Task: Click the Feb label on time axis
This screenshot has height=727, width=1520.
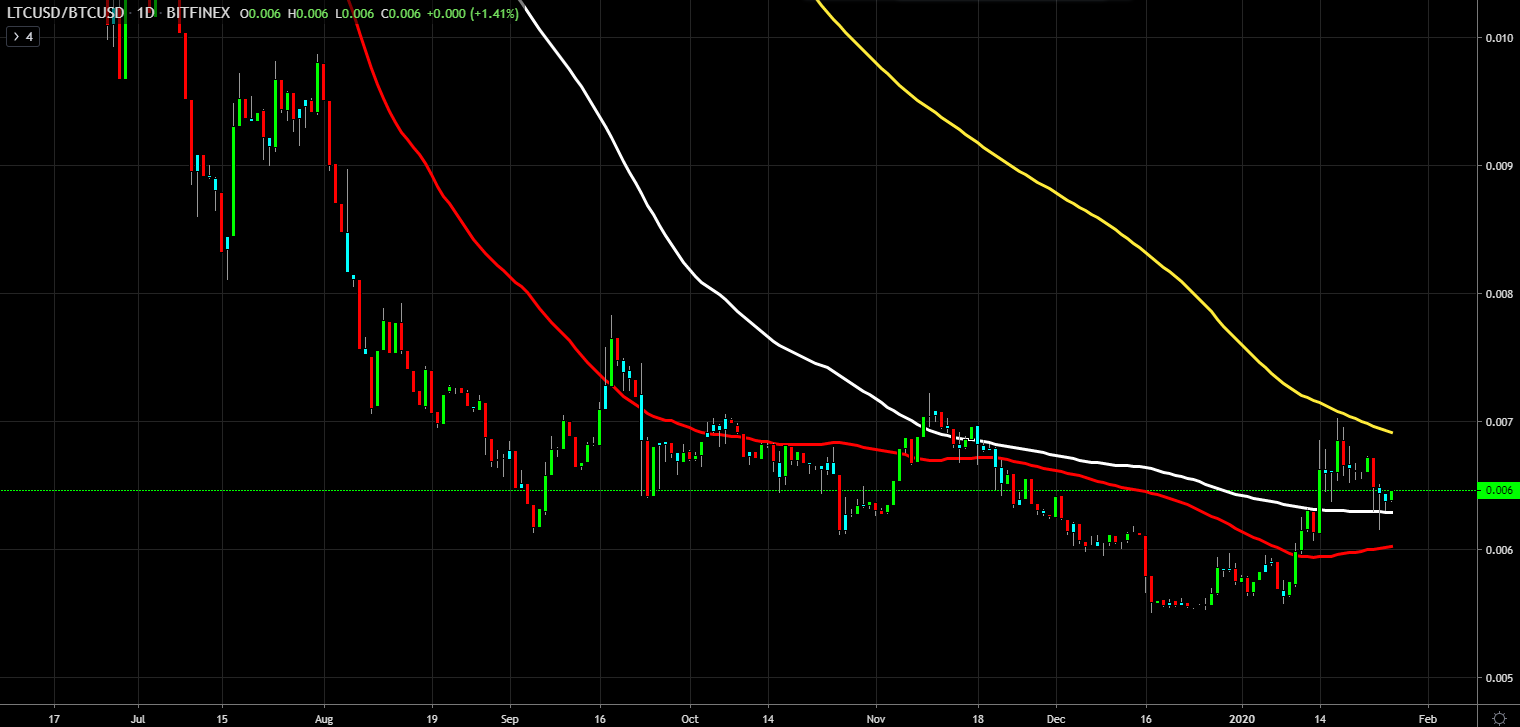Action: click(1428, 718)
